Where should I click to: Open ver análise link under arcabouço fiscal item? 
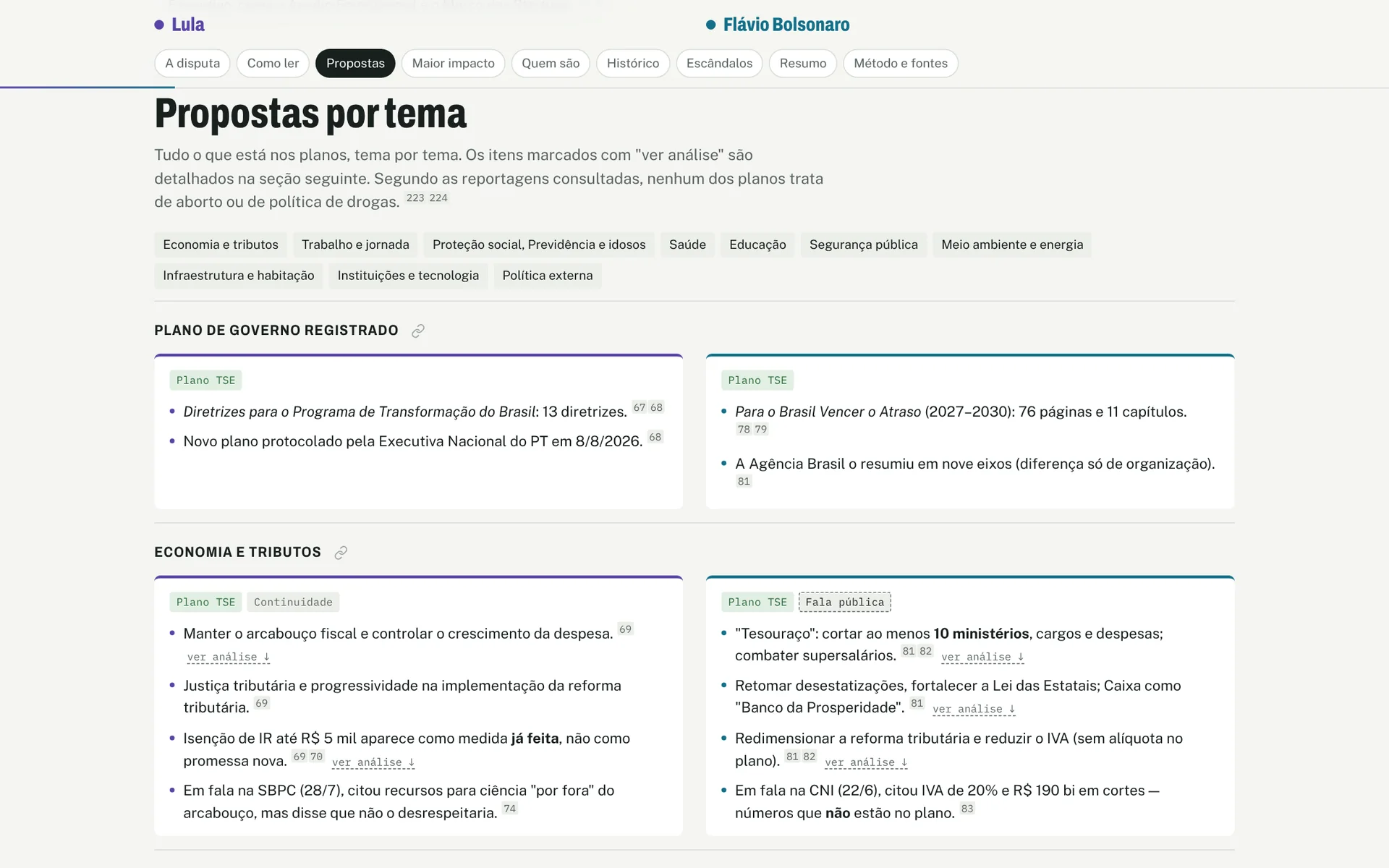click(x=229, y=658)
